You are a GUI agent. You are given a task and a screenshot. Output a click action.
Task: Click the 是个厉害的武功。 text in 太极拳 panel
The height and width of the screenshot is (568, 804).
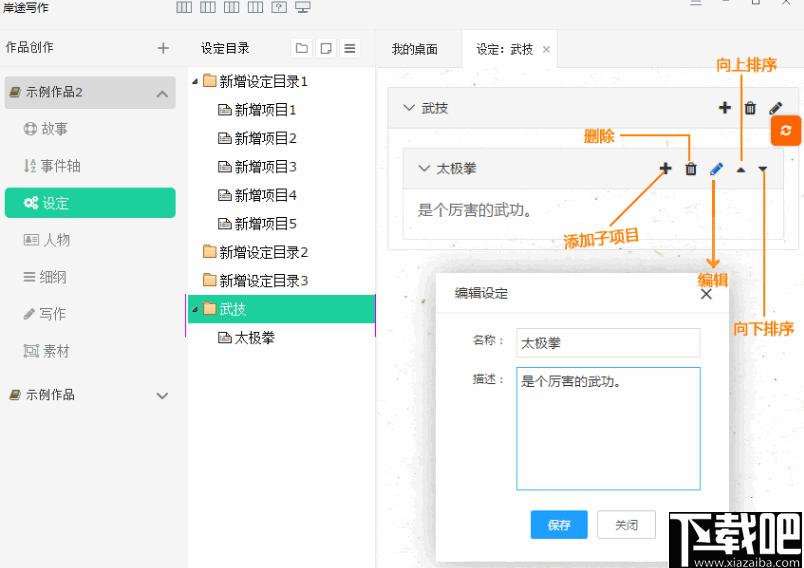474,210
